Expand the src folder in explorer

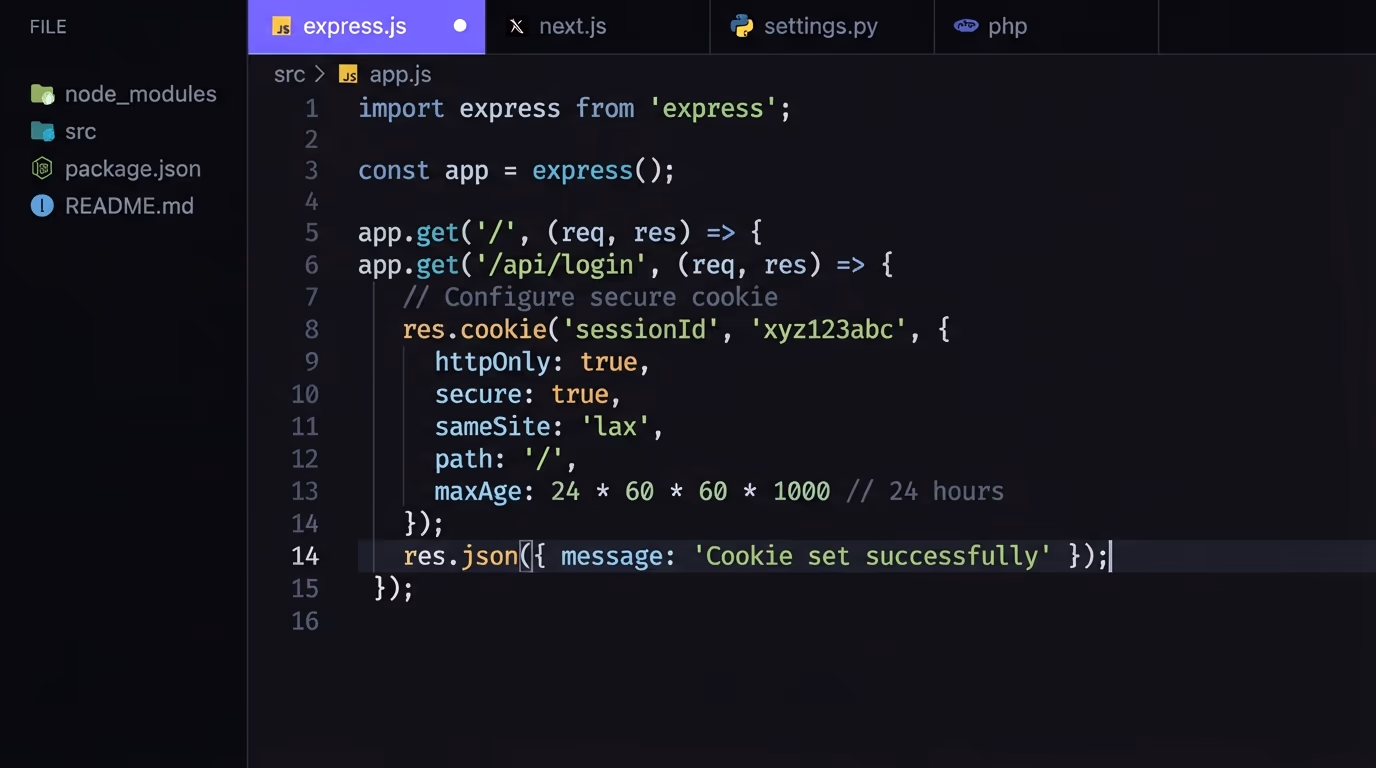point(64,131)
